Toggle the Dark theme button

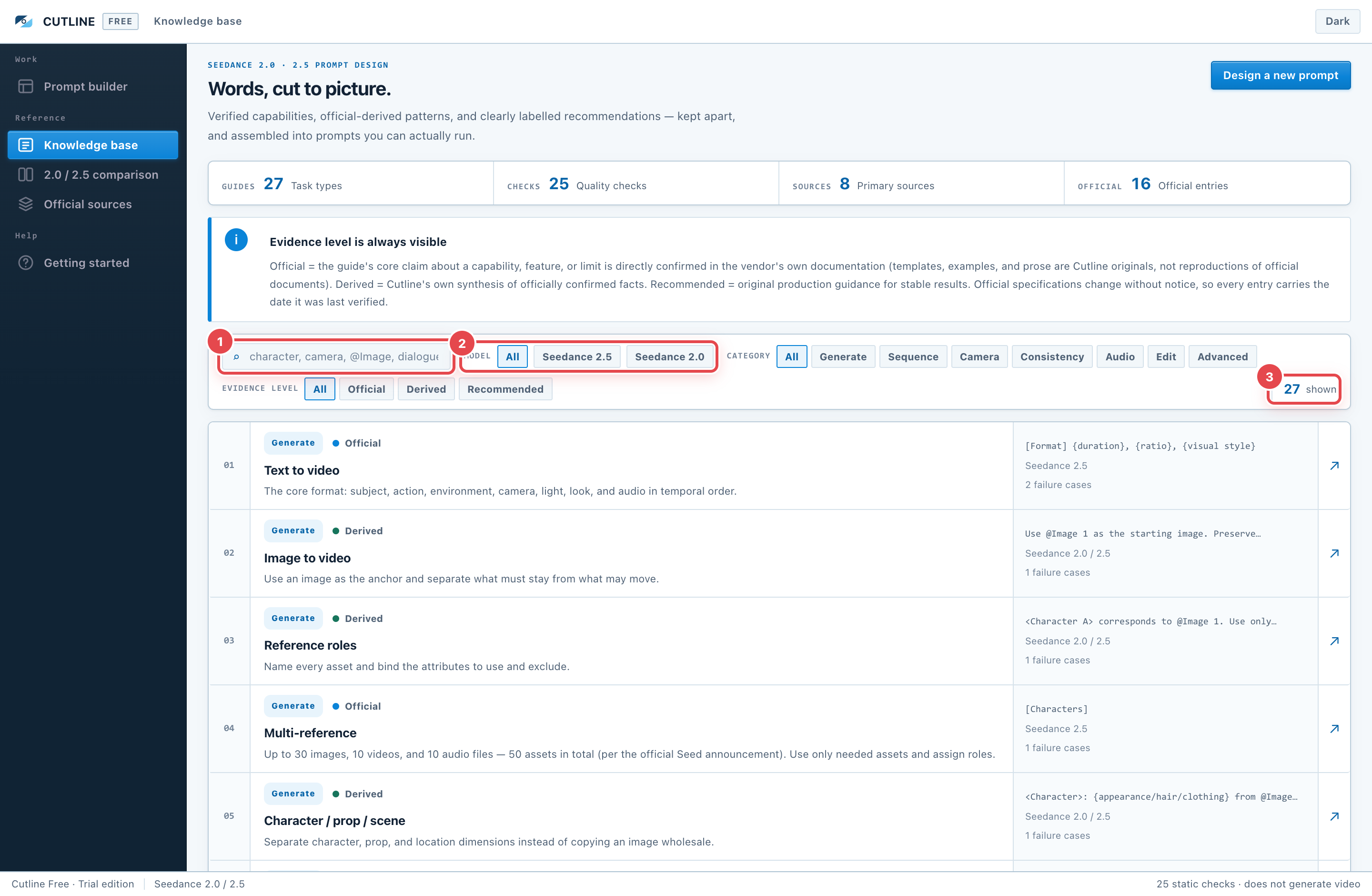click(1337, 21)
